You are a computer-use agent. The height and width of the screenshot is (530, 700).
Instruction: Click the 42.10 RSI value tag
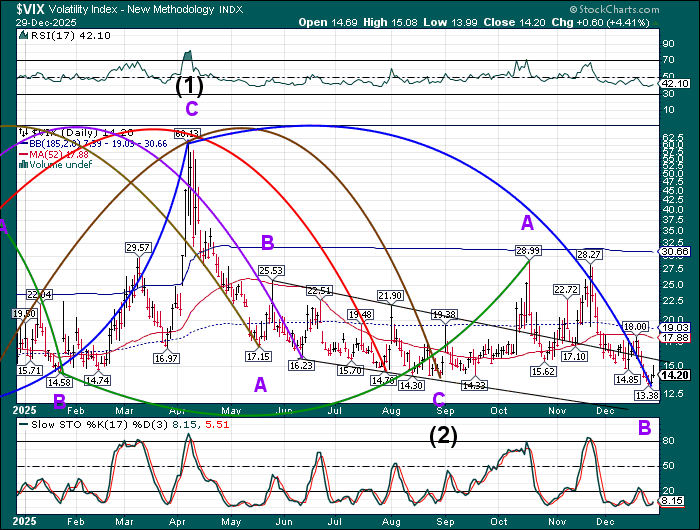(x=675, y=84)
